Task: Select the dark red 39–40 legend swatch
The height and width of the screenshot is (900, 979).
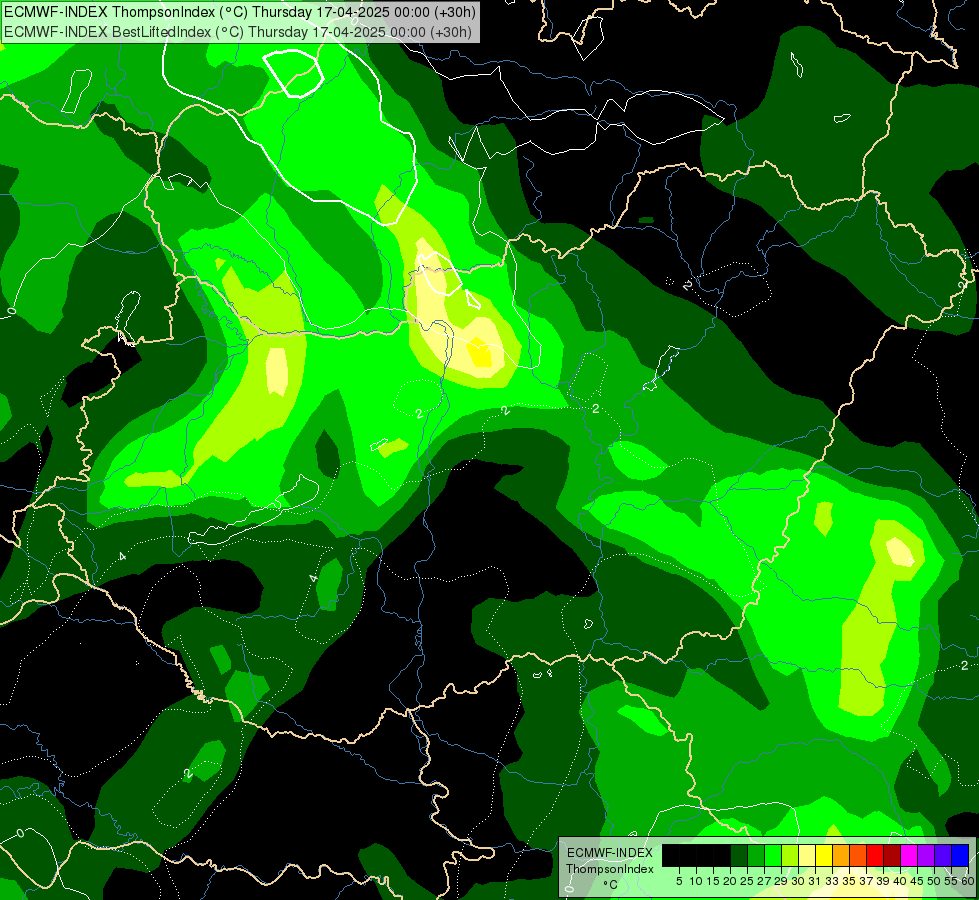Action: click(892, 855)
